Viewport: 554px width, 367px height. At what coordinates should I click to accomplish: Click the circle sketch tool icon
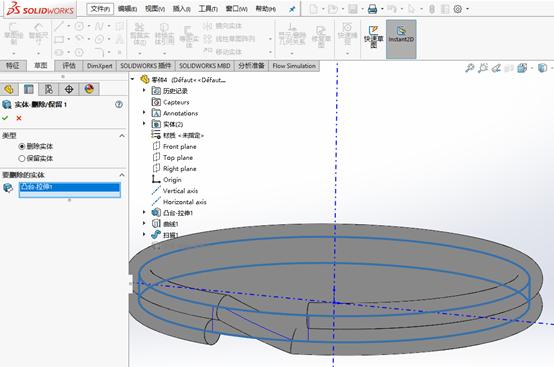point(79,26)
